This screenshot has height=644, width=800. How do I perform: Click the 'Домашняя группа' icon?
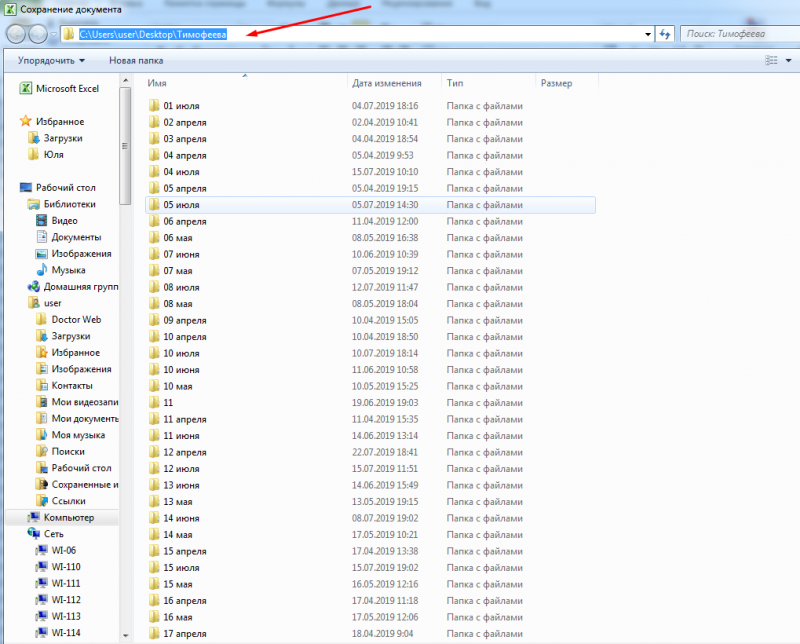pos(34,286)
